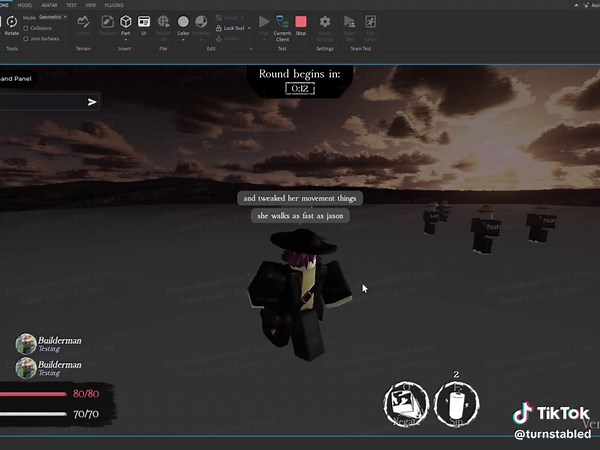Expand the Material dropdown arrow
Screen dimensions: 600x450
201,39
